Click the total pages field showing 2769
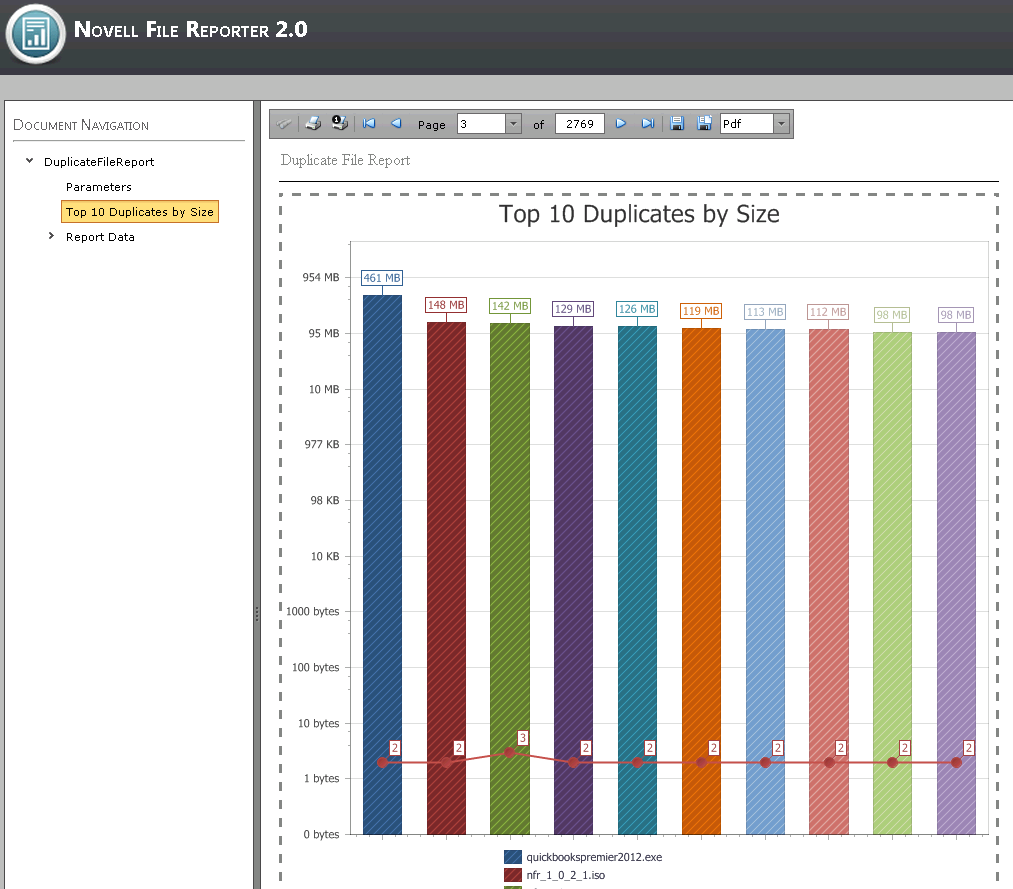The width and height of the screenshot is (1013, 889). click(580, 123)
